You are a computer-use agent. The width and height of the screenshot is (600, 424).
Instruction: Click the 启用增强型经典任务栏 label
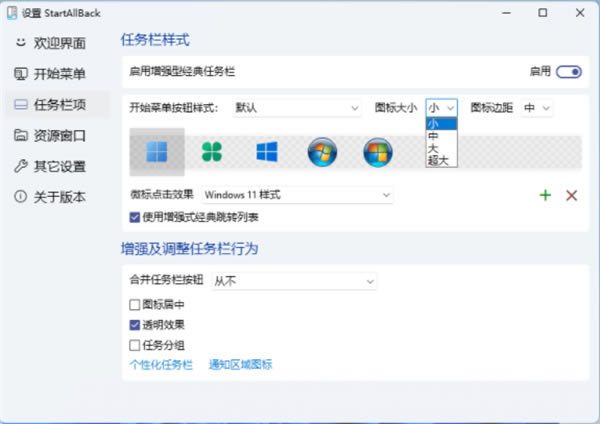(x=182, y=72)
